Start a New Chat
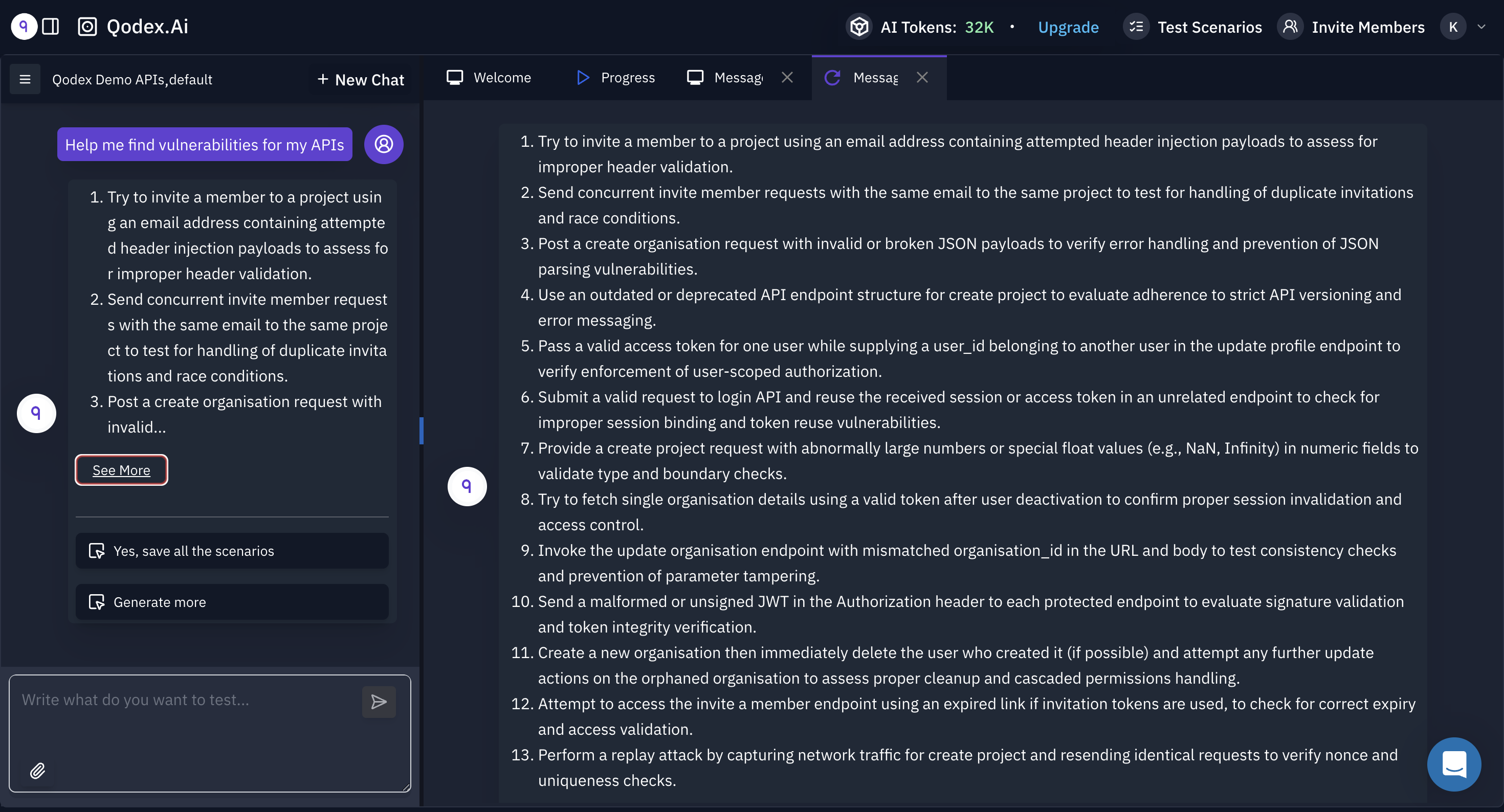This screenshot has height=812, width=1504. pos(360,79)
